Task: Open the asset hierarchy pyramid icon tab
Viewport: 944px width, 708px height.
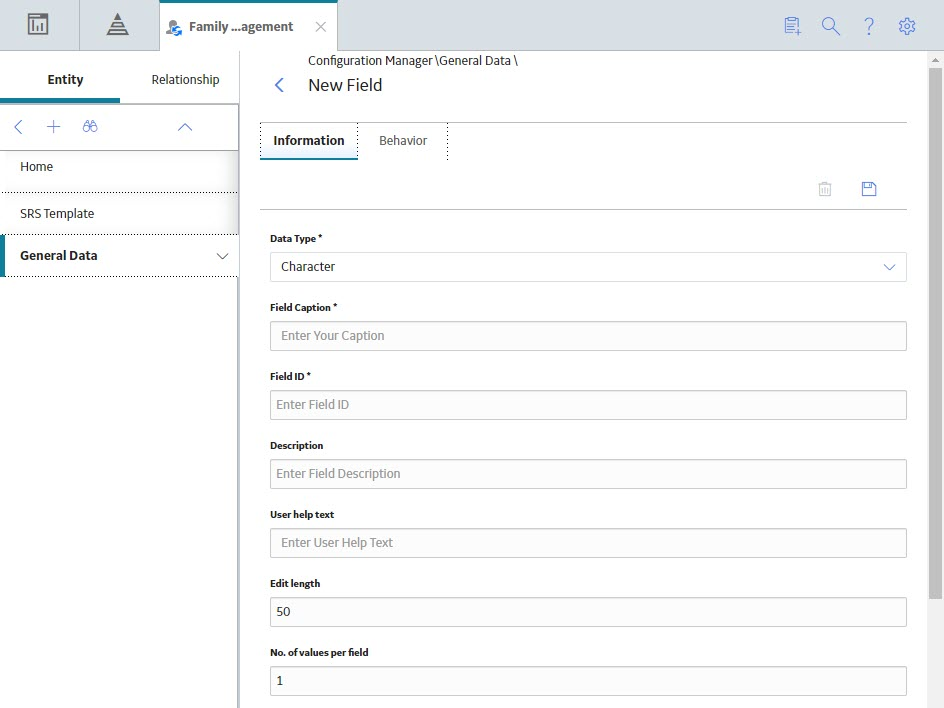Action: point(117,25)
